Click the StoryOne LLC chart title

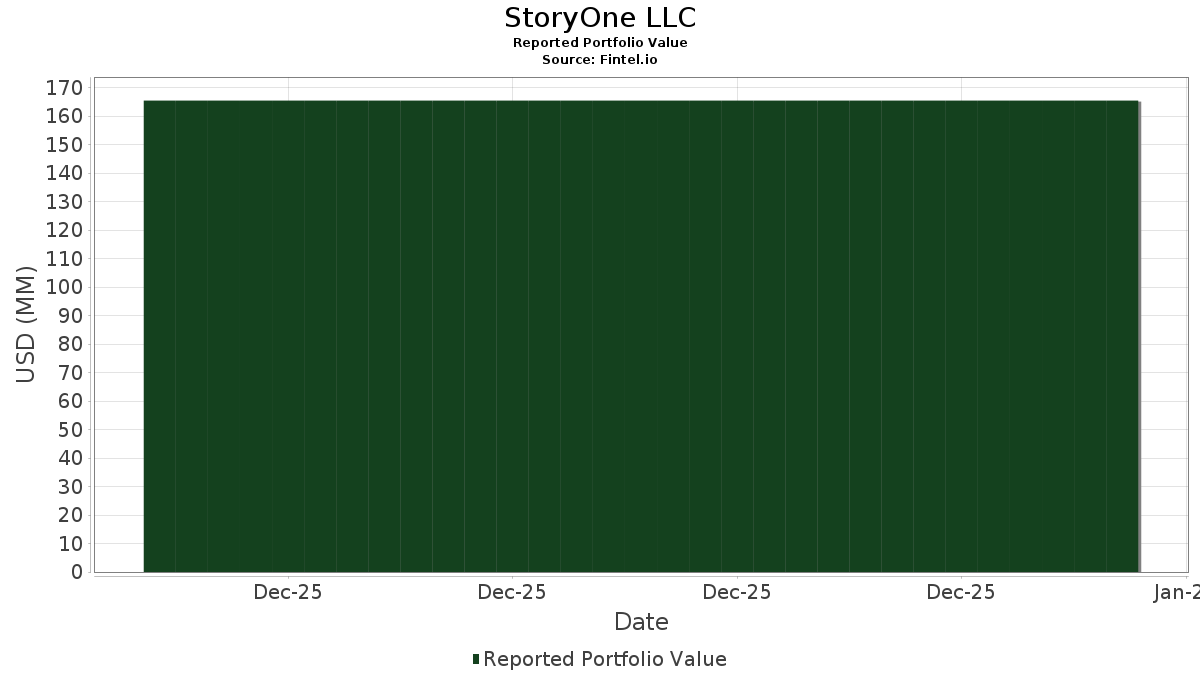(600, 18)
